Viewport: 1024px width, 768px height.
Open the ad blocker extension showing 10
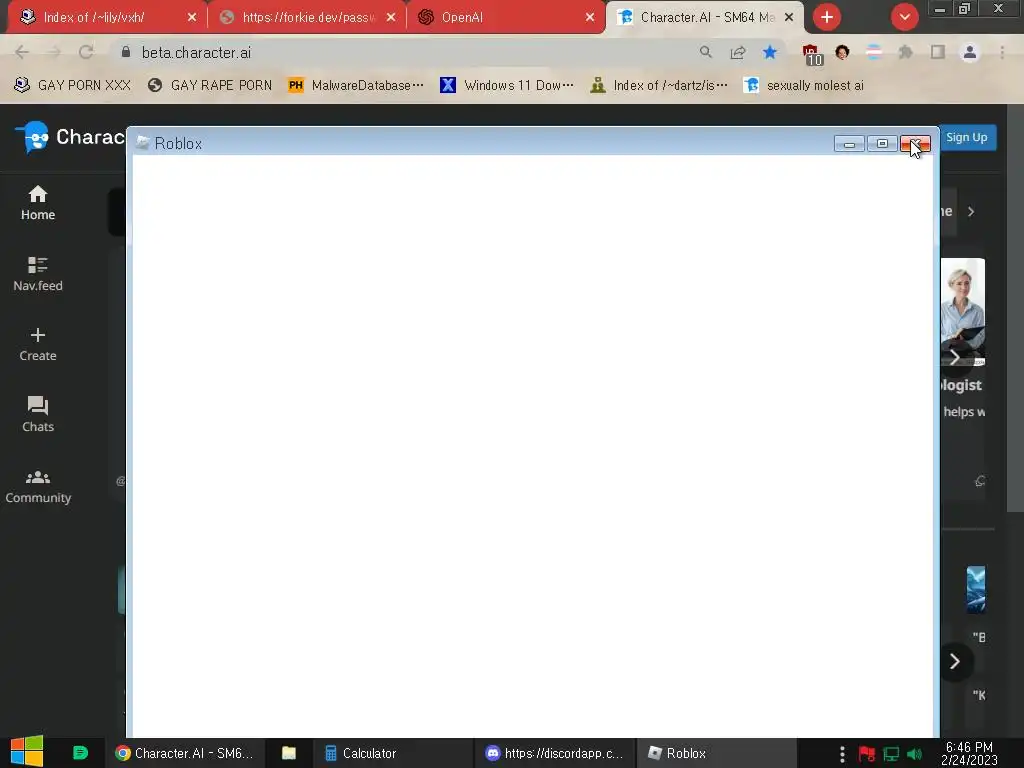coord(811,54)
